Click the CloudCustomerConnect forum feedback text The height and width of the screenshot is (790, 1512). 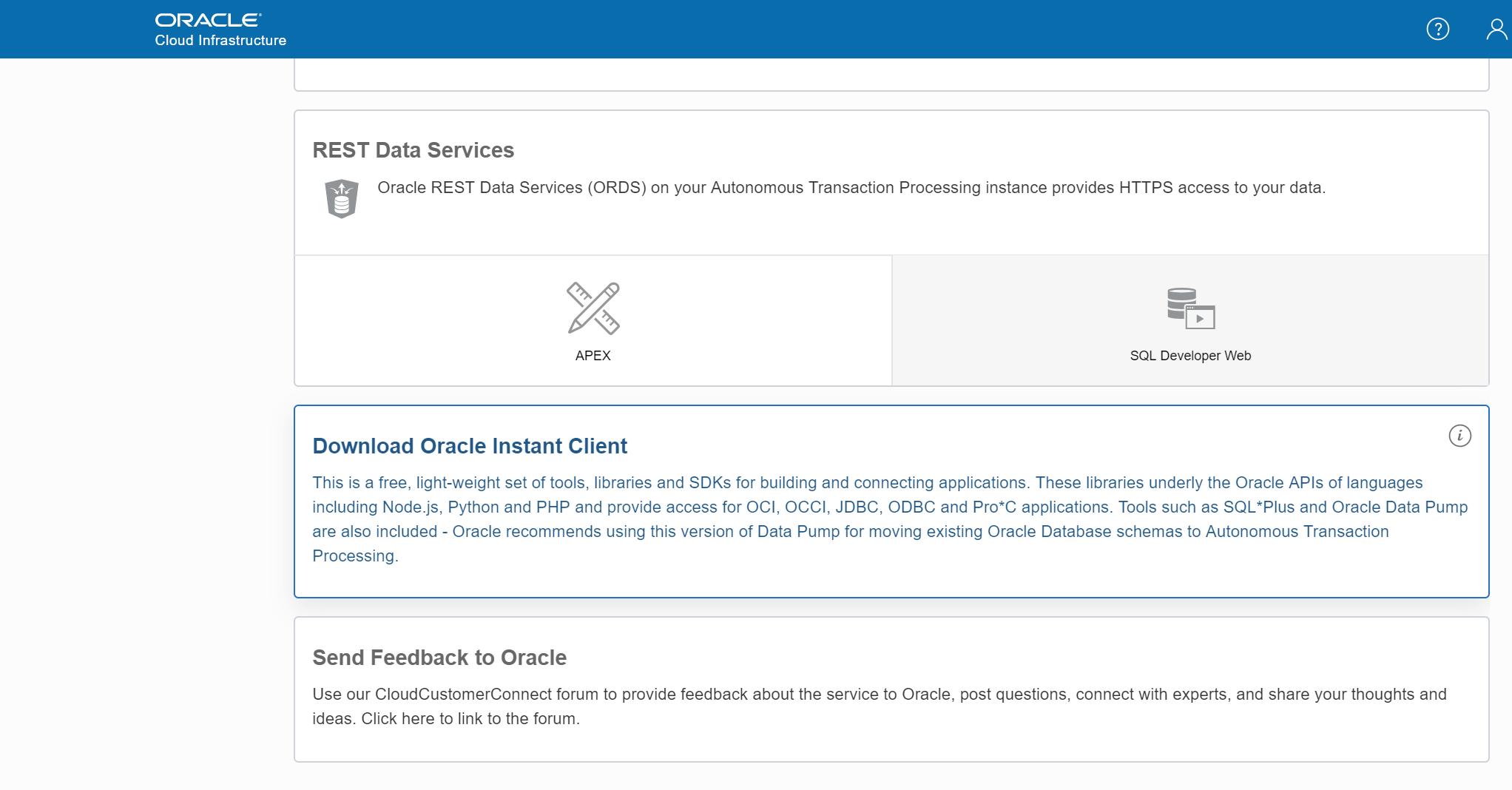pyautogui.click(x=880, y=706)
